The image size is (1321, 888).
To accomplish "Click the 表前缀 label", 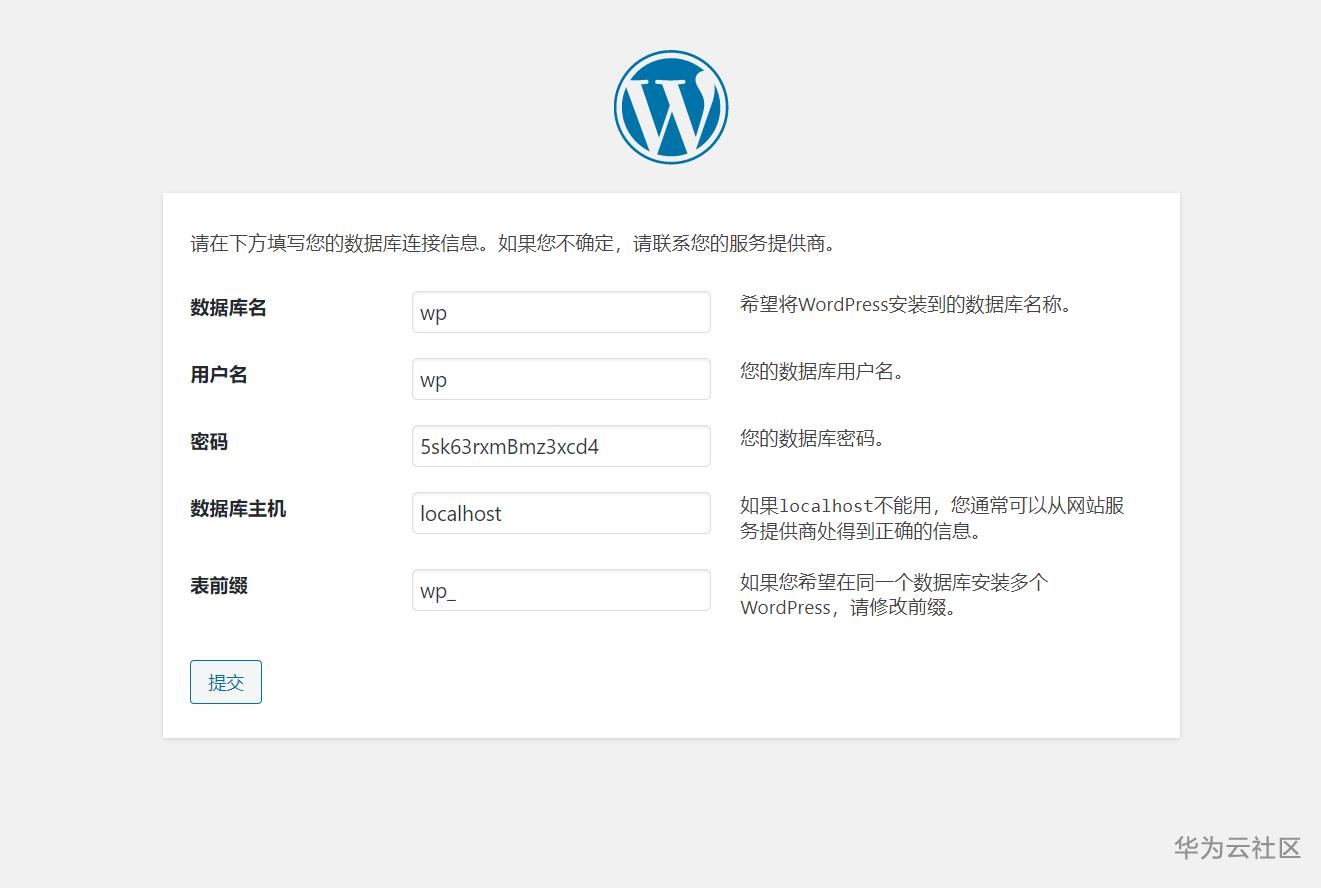I will 219,586.
